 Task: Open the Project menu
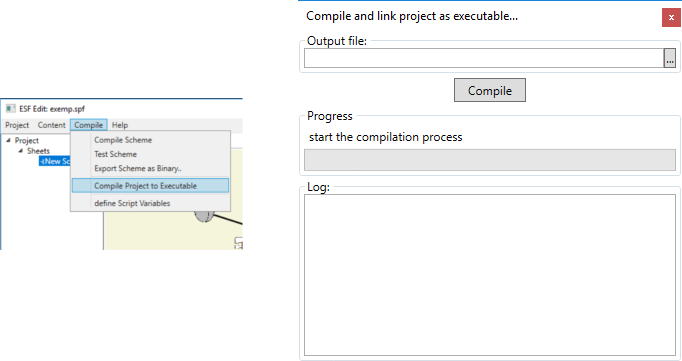point(17,125)
